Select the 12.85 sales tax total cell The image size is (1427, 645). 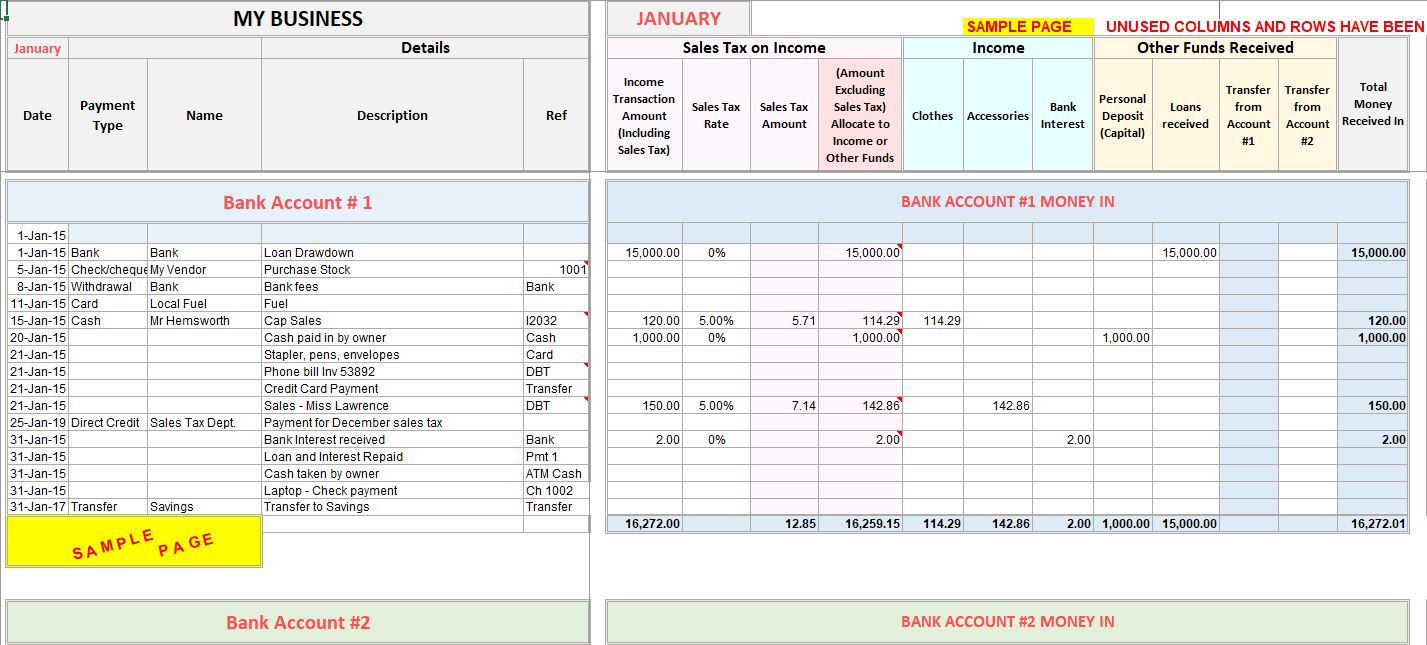784,524
